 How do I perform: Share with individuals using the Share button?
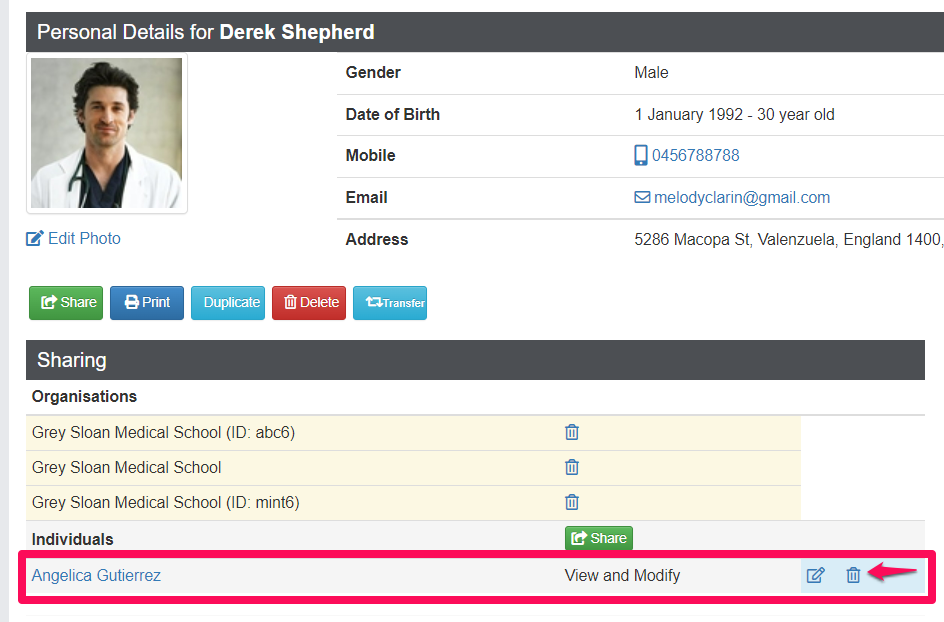(598, 538)
